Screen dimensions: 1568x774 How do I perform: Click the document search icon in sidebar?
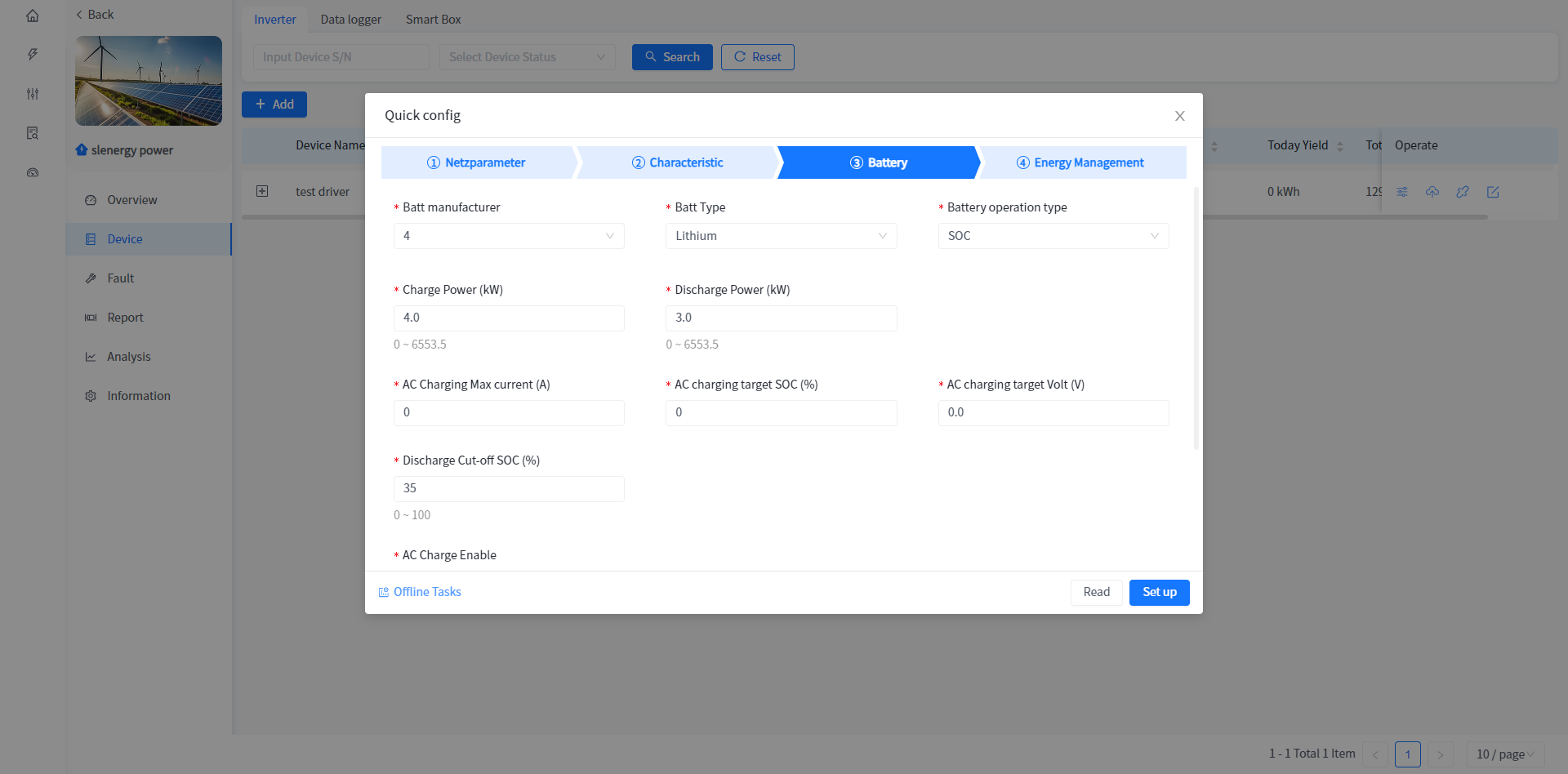(33, 133)
